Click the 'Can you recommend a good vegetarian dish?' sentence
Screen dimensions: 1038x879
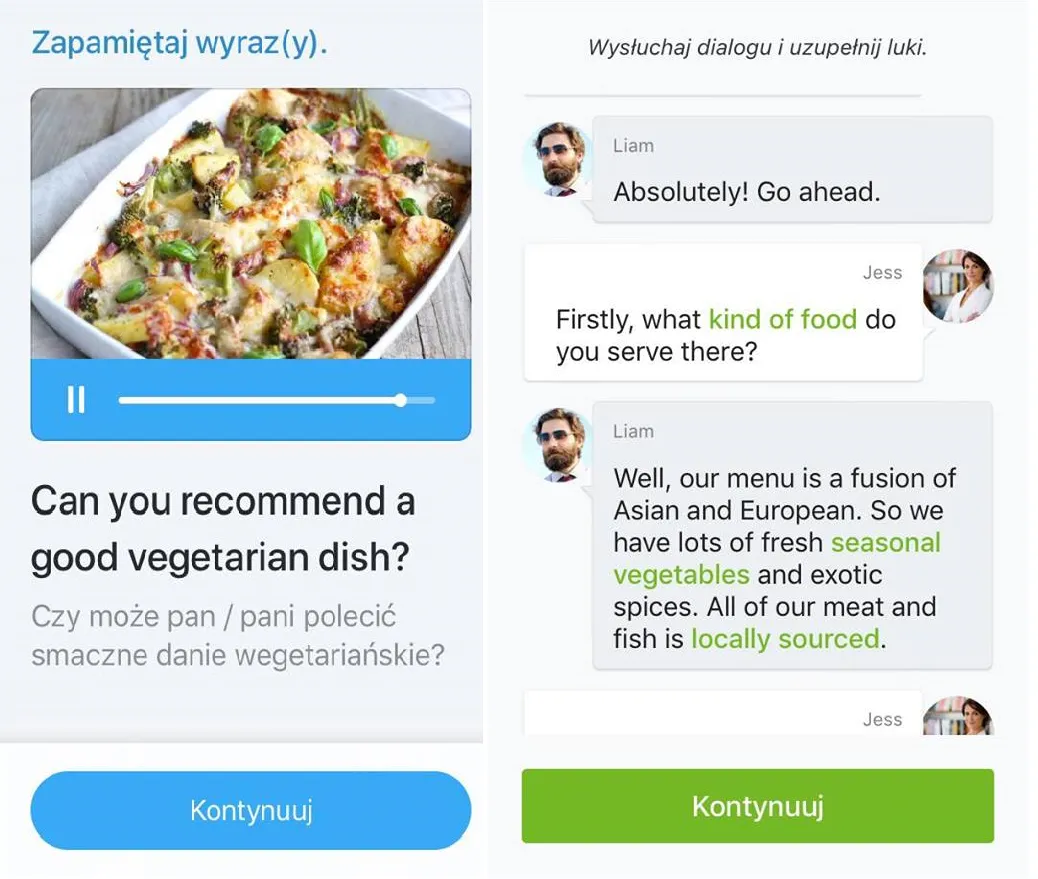pos(223,528)
